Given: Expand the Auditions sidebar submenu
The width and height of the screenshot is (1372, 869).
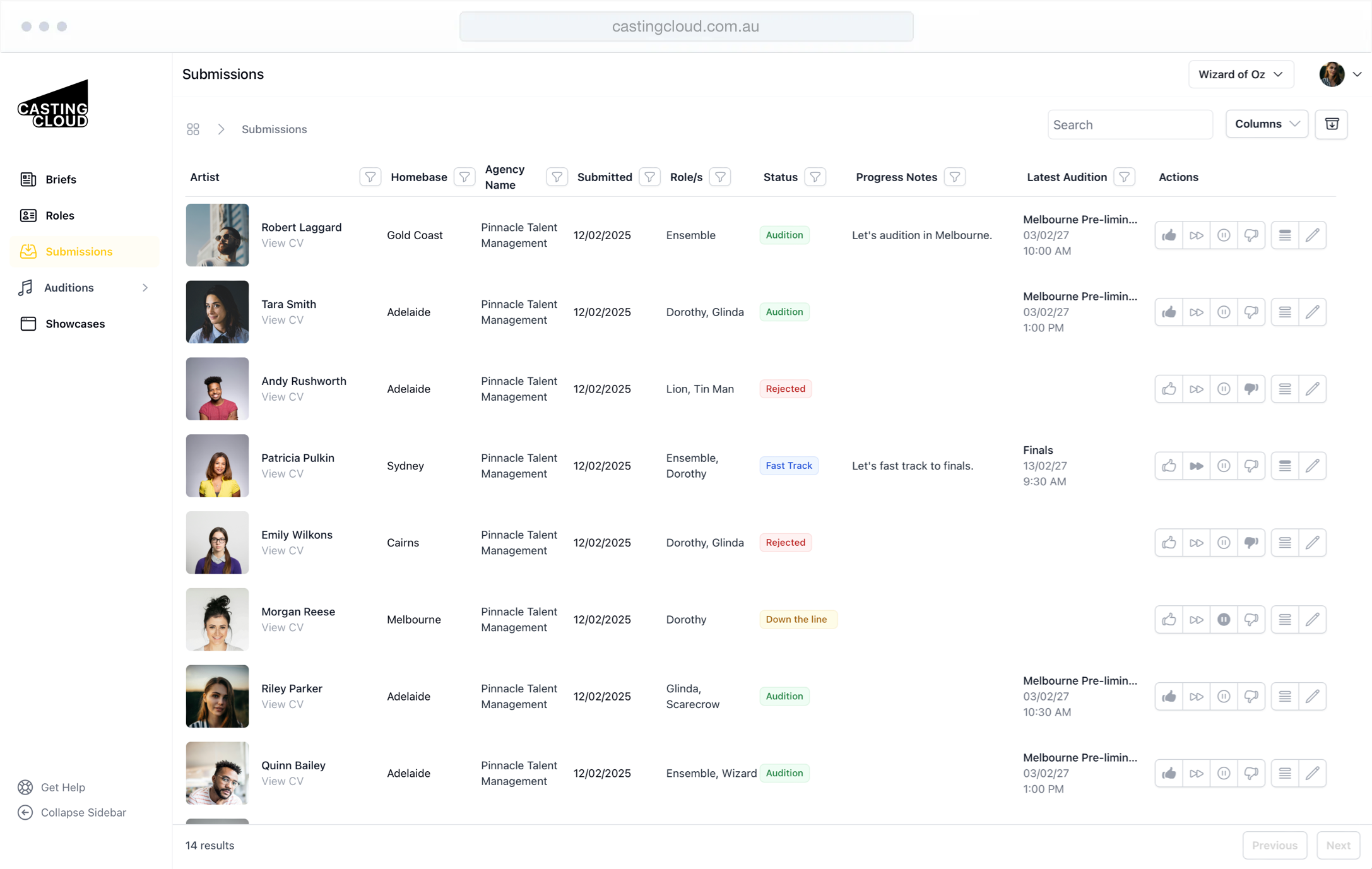Looking at the screenshot, I should [145, 288].
